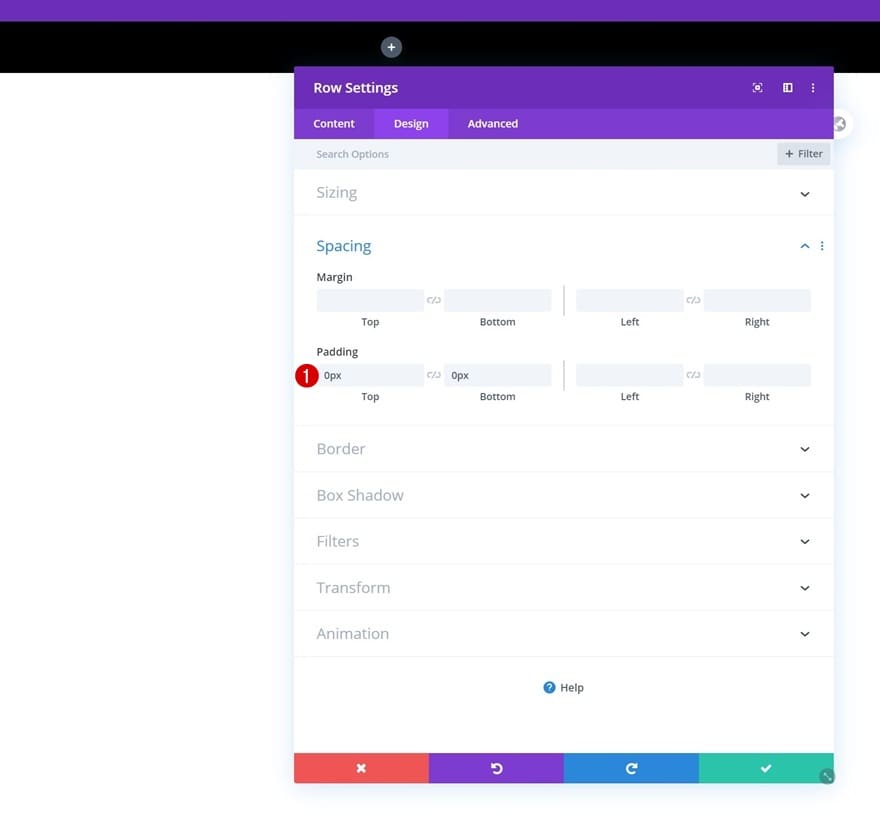This screenshot has height=821, width=880.
Task: Open the Help link
Action: [x=563, y=687]
